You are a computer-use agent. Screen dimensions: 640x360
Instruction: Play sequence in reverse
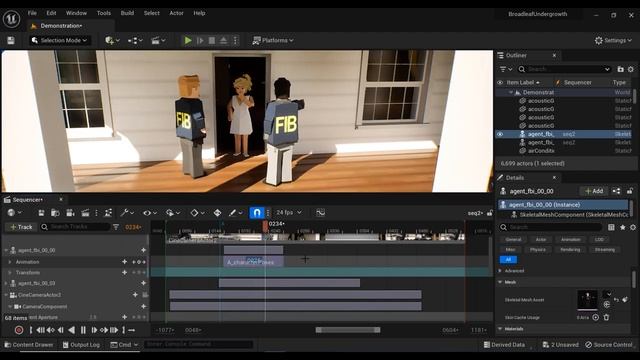[71, 330]
